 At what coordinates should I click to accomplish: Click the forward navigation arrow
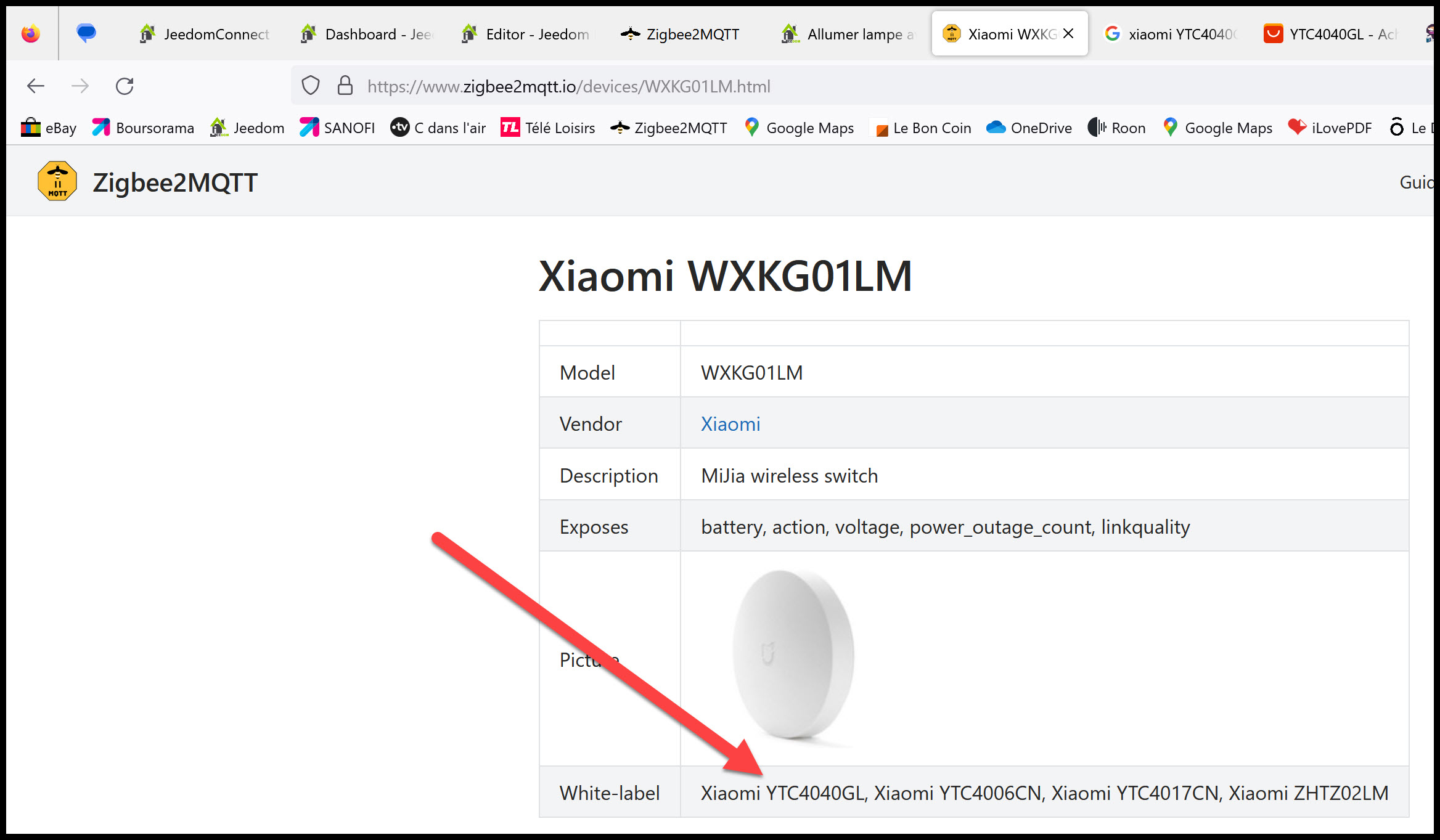[x=80, y=86]
